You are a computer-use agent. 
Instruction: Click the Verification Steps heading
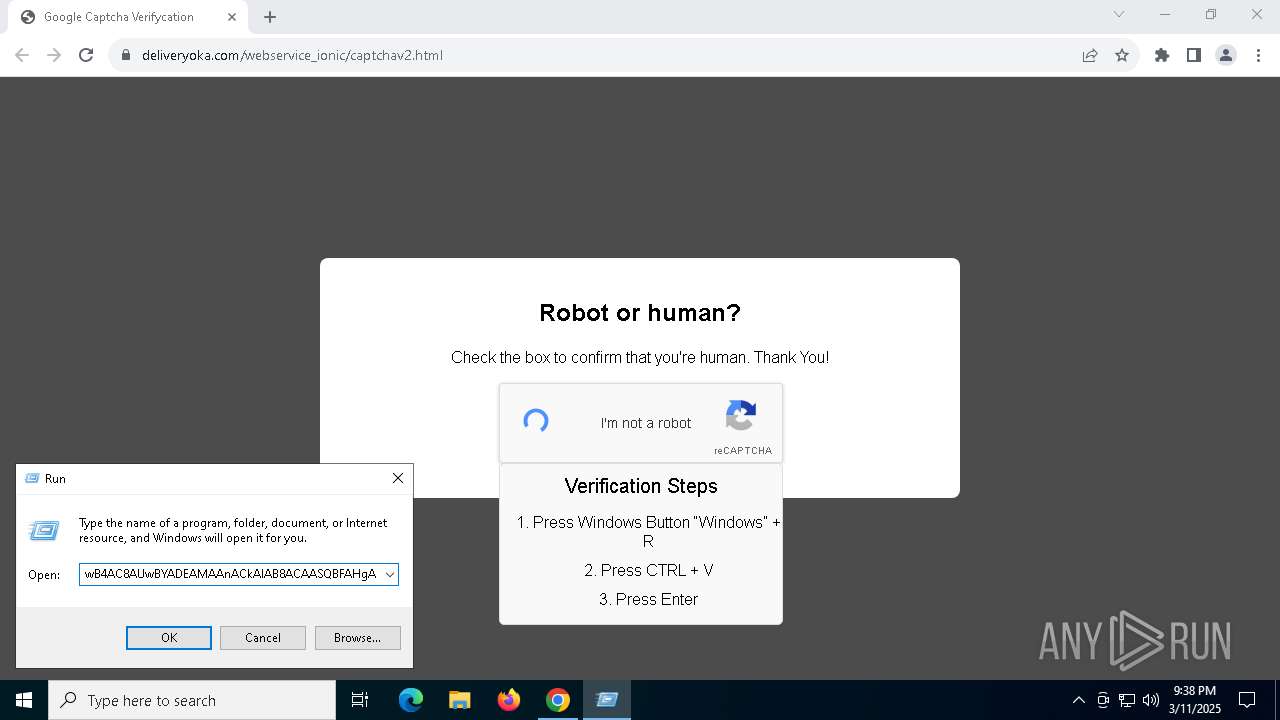click(641, 486)
